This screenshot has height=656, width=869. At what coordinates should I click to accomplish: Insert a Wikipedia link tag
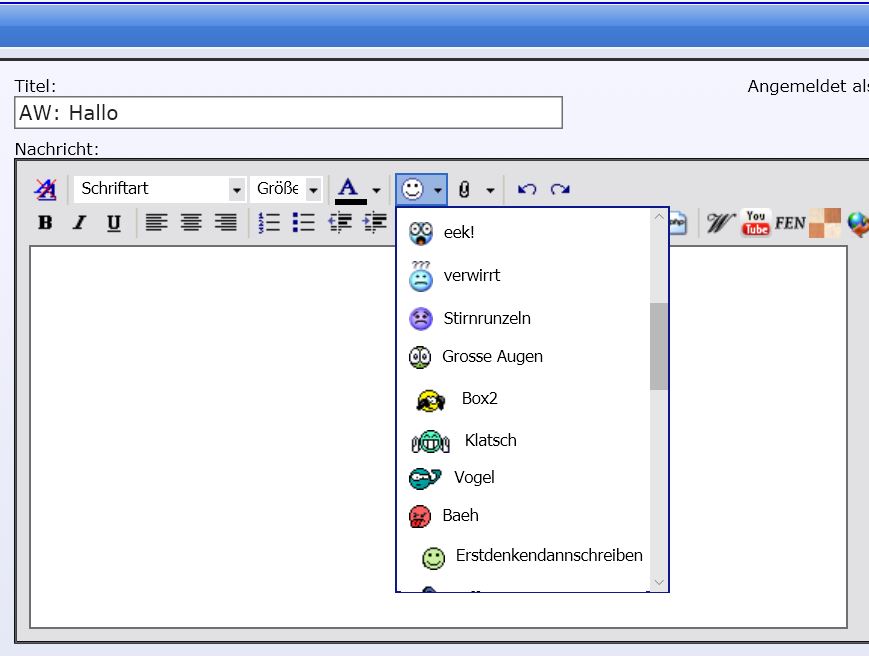point(719,223)
